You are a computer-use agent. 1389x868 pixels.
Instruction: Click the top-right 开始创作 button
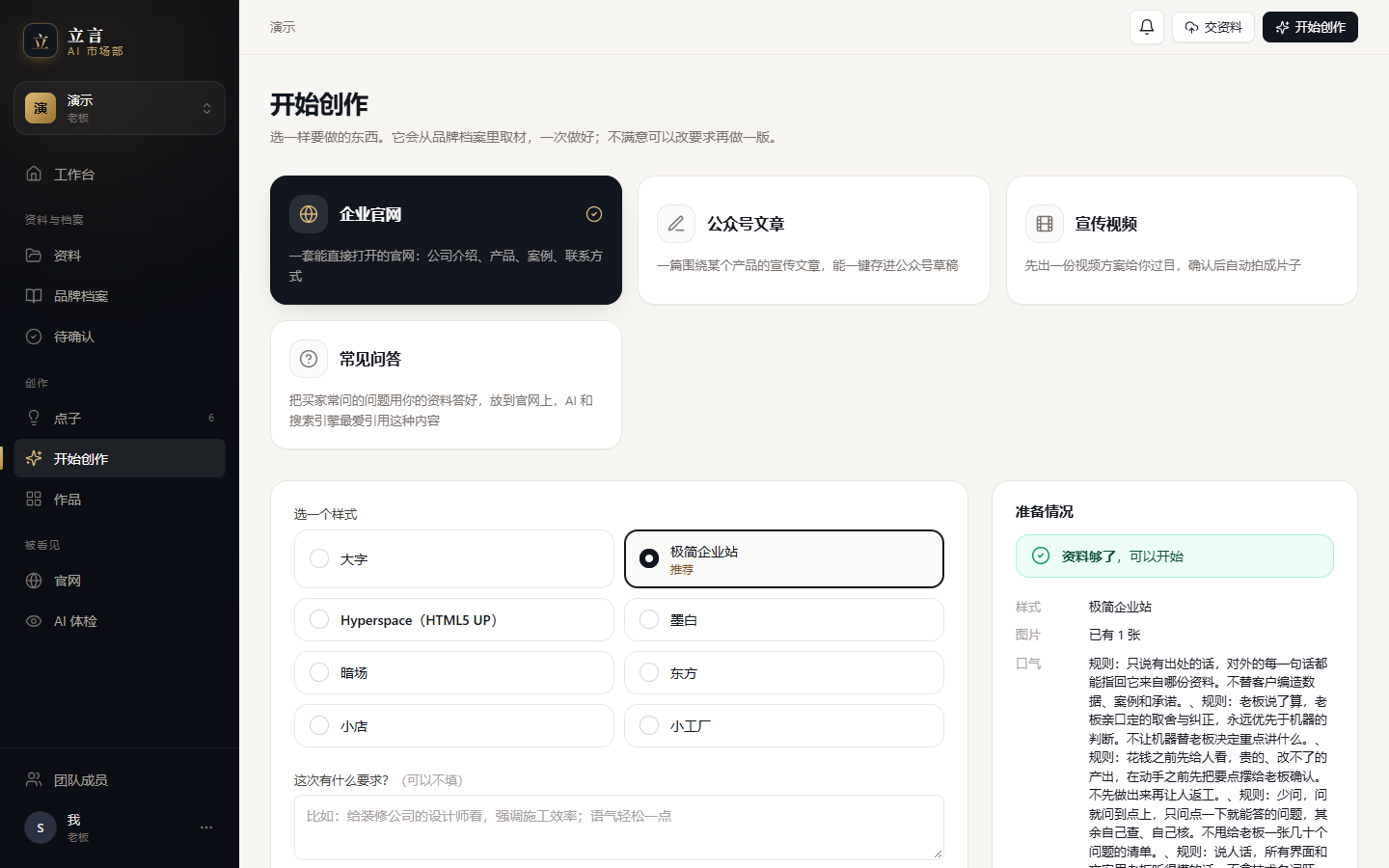tap(1310, 27)
